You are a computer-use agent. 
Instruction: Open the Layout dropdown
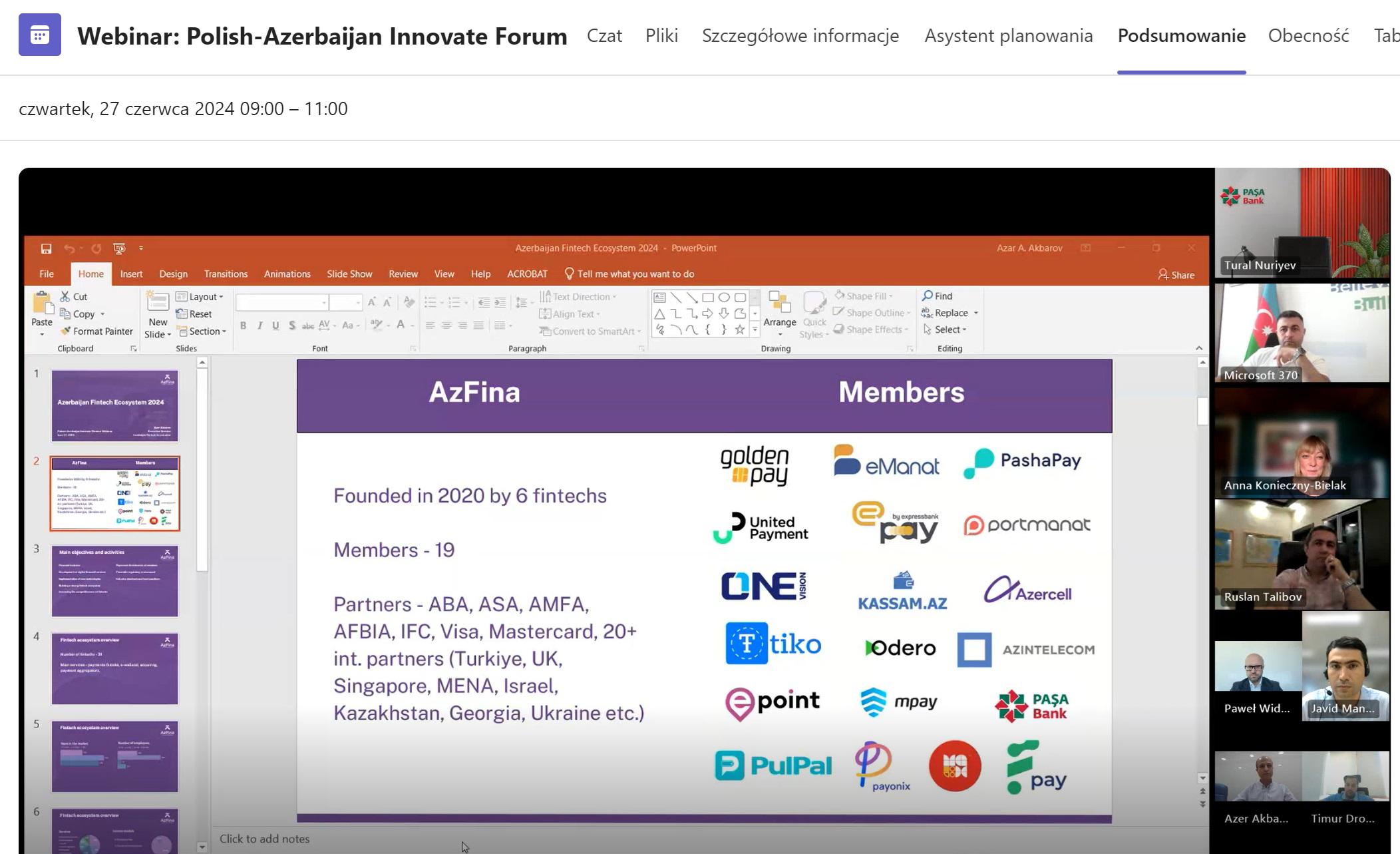(x=200, y=296)
